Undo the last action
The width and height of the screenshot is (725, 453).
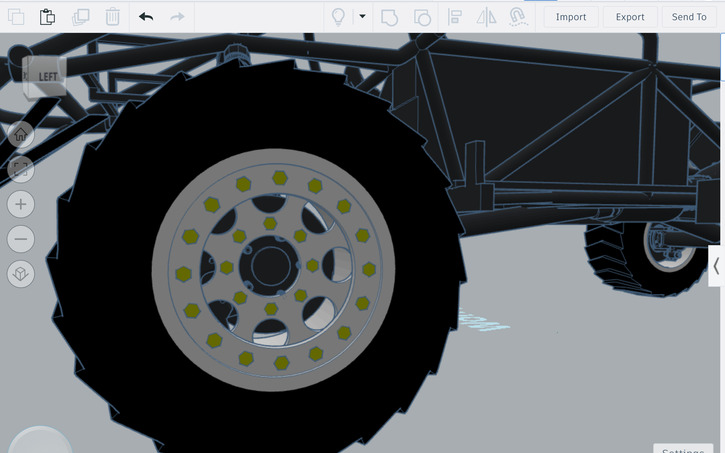[146, 17]
